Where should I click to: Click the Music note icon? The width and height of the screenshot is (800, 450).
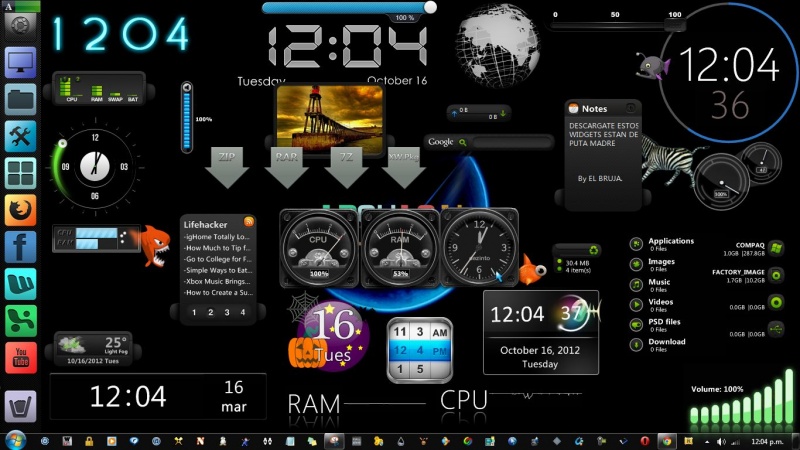636,285
